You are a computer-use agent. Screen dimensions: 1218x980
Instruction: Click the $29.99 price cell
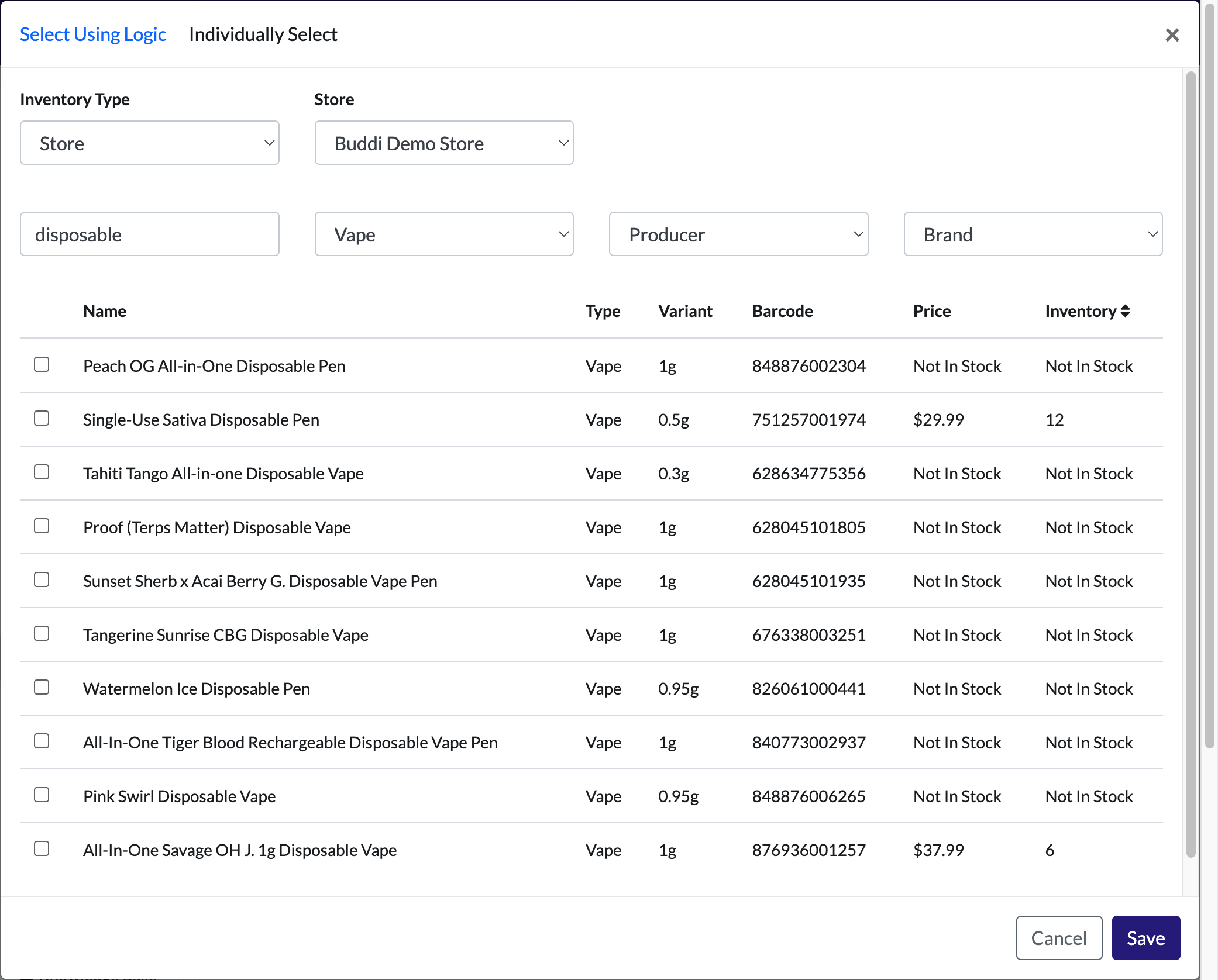pyautogui.click(x=938, y=420)
